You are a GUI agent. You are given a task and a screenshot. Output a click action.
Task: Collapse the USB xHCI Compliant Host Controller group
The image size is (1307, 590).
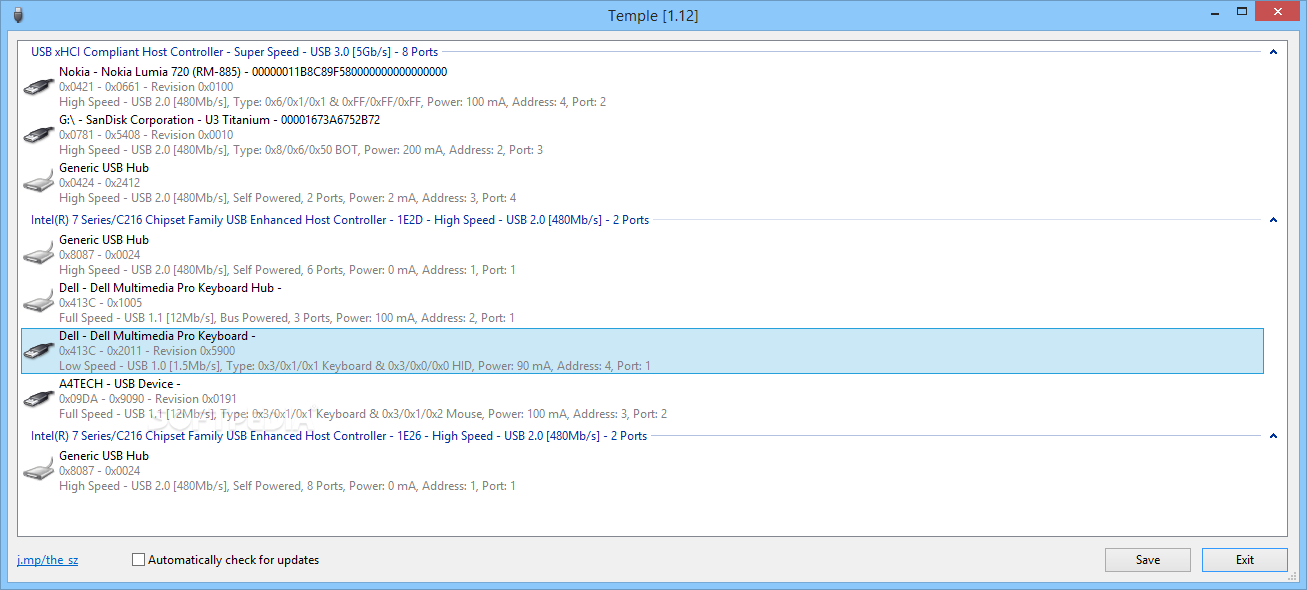click(1273, 51)
